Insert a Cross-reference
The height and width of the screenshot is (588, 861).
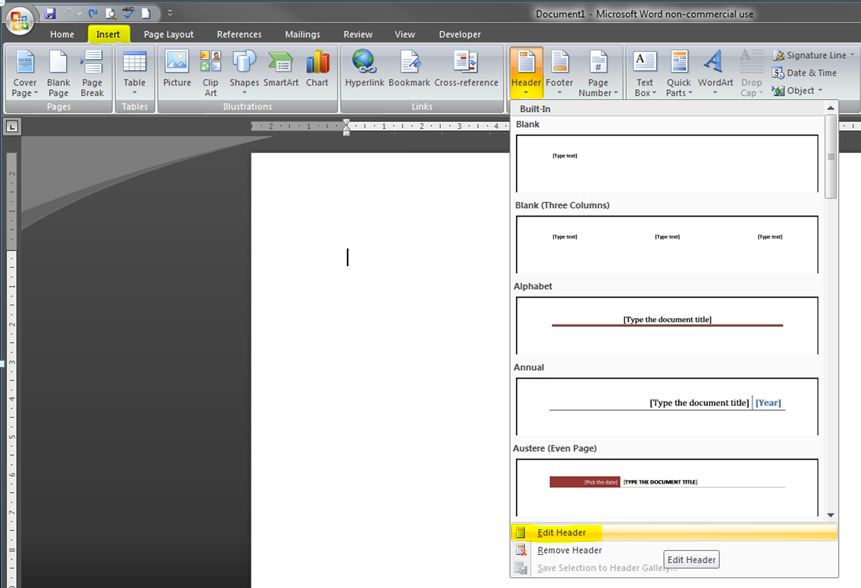(466, 69)
